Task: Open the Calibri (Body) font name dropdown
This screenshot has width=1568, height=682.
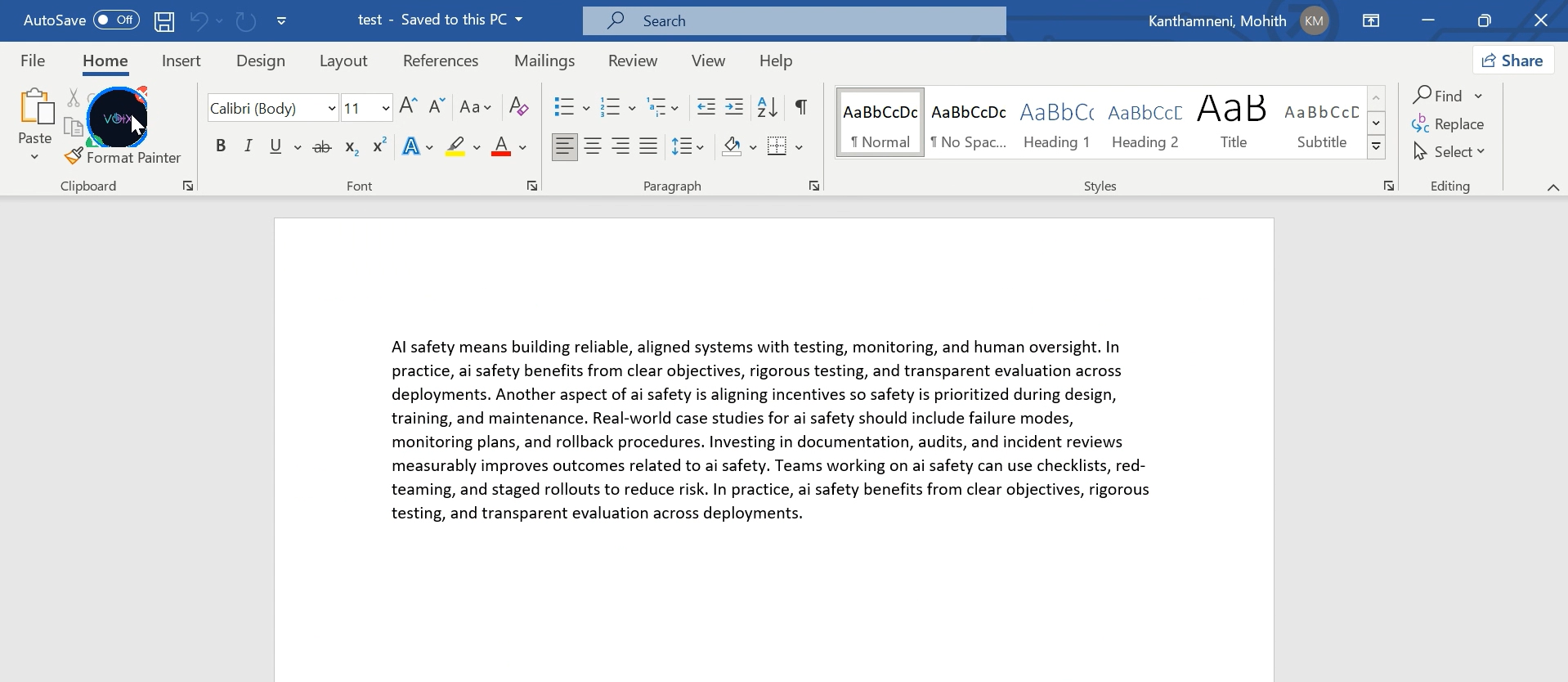Action: (331, 109)
